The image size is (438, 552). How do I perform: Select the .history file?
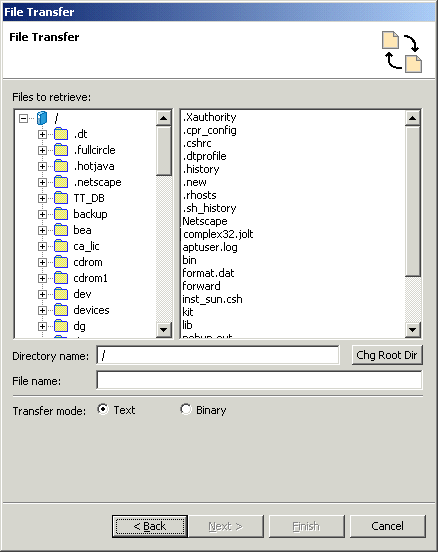click(x=201, y=169)
